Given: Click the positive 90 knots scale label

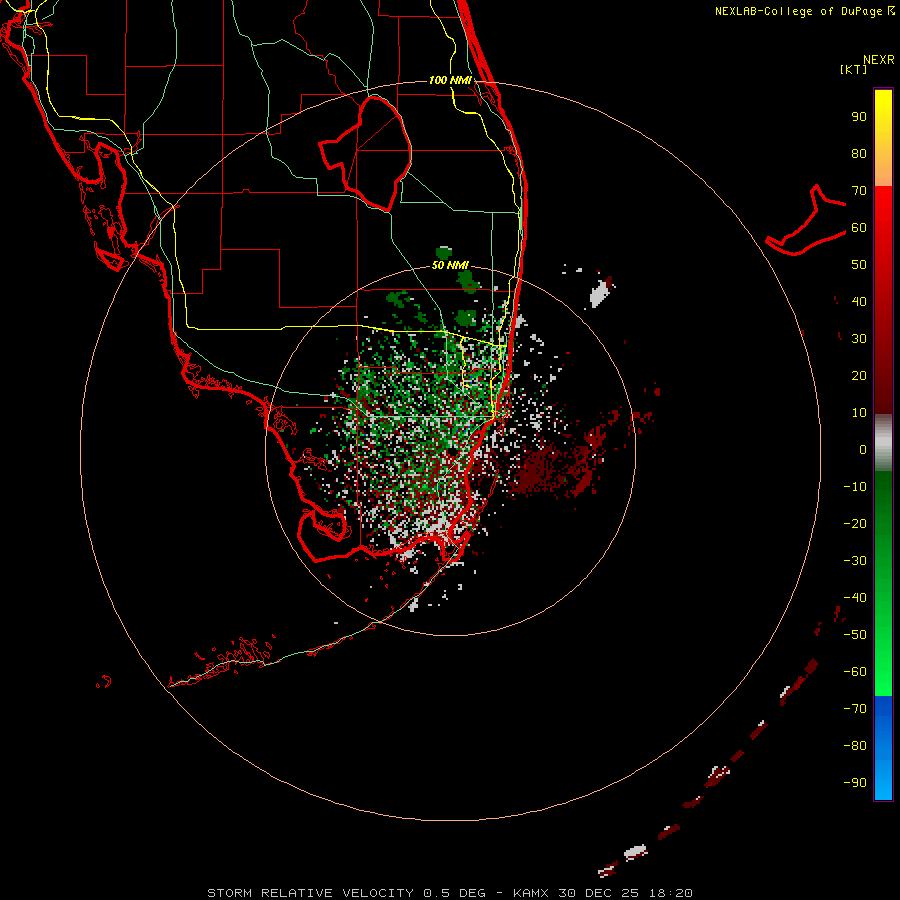Looking at the screenshot, I should coord(859,117).
